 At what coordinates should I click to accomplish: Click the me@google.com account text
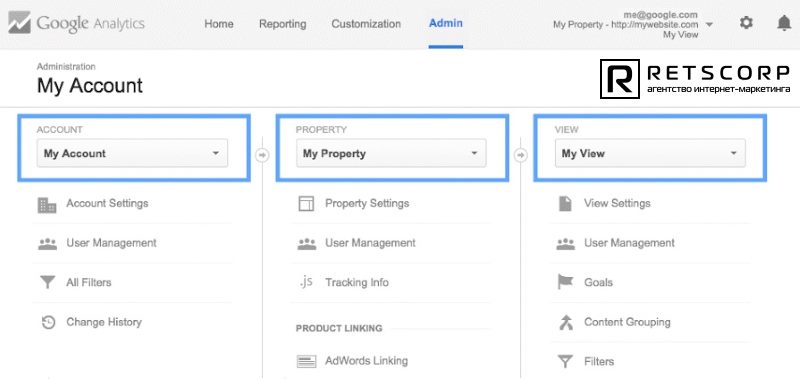pyautogui.click(x=660, y=15)
